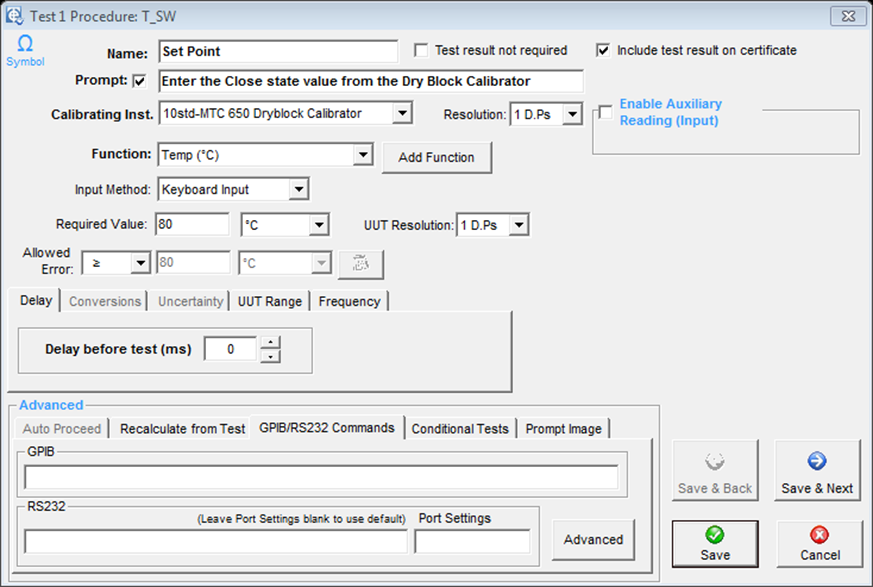Image resolution: width=873 pixels, height=587 pixels.
Task: Enable Test result not required checkbox
Action: 422,50
